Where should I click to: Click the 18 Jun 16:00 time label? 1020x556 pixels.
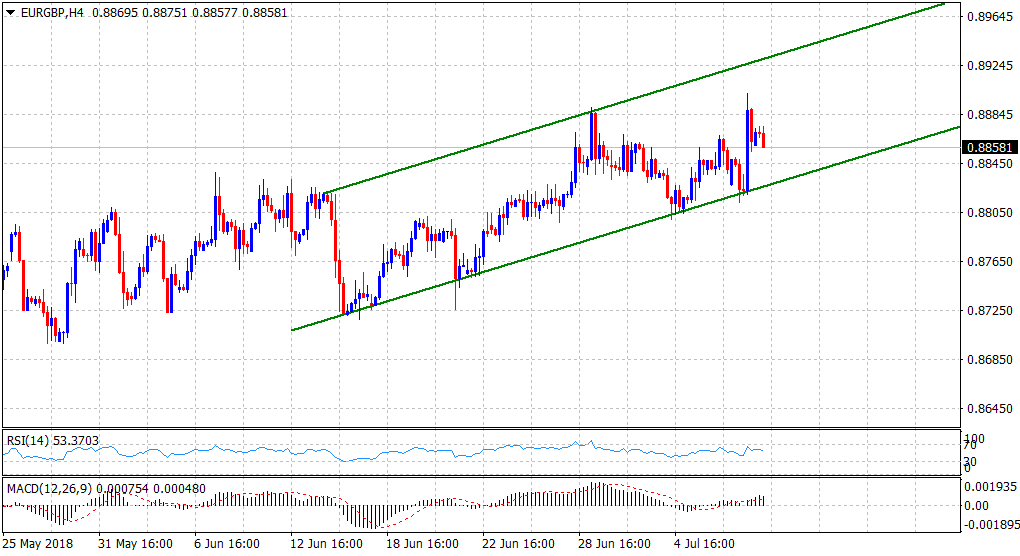tap(423, 545)
